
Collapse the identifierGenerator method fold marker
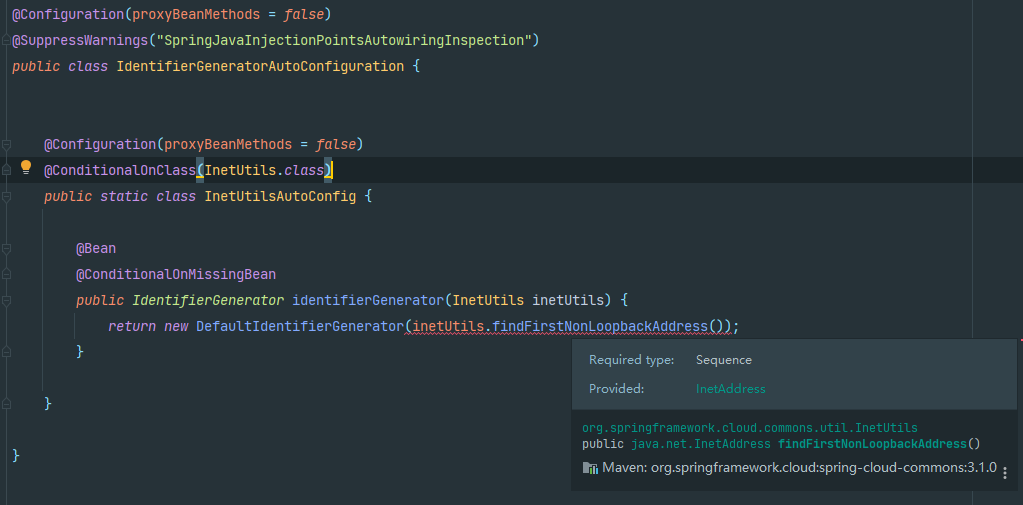(x=6, y=301)
